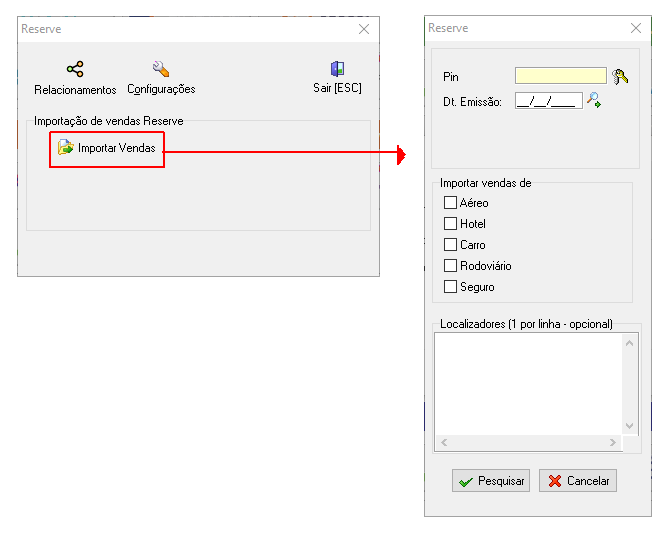
Task: Click the Importar Vendas button
Action: pos(107,149)
